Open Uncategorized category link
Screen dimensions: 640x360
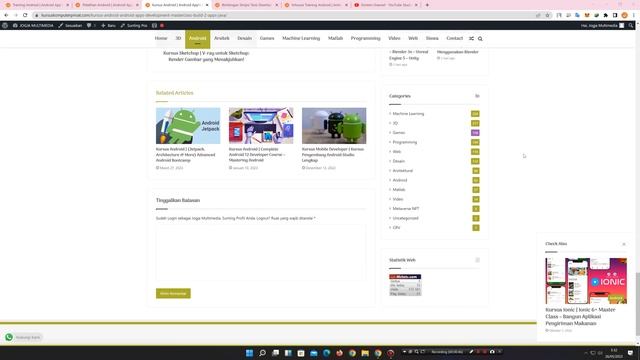pos(405,218)
